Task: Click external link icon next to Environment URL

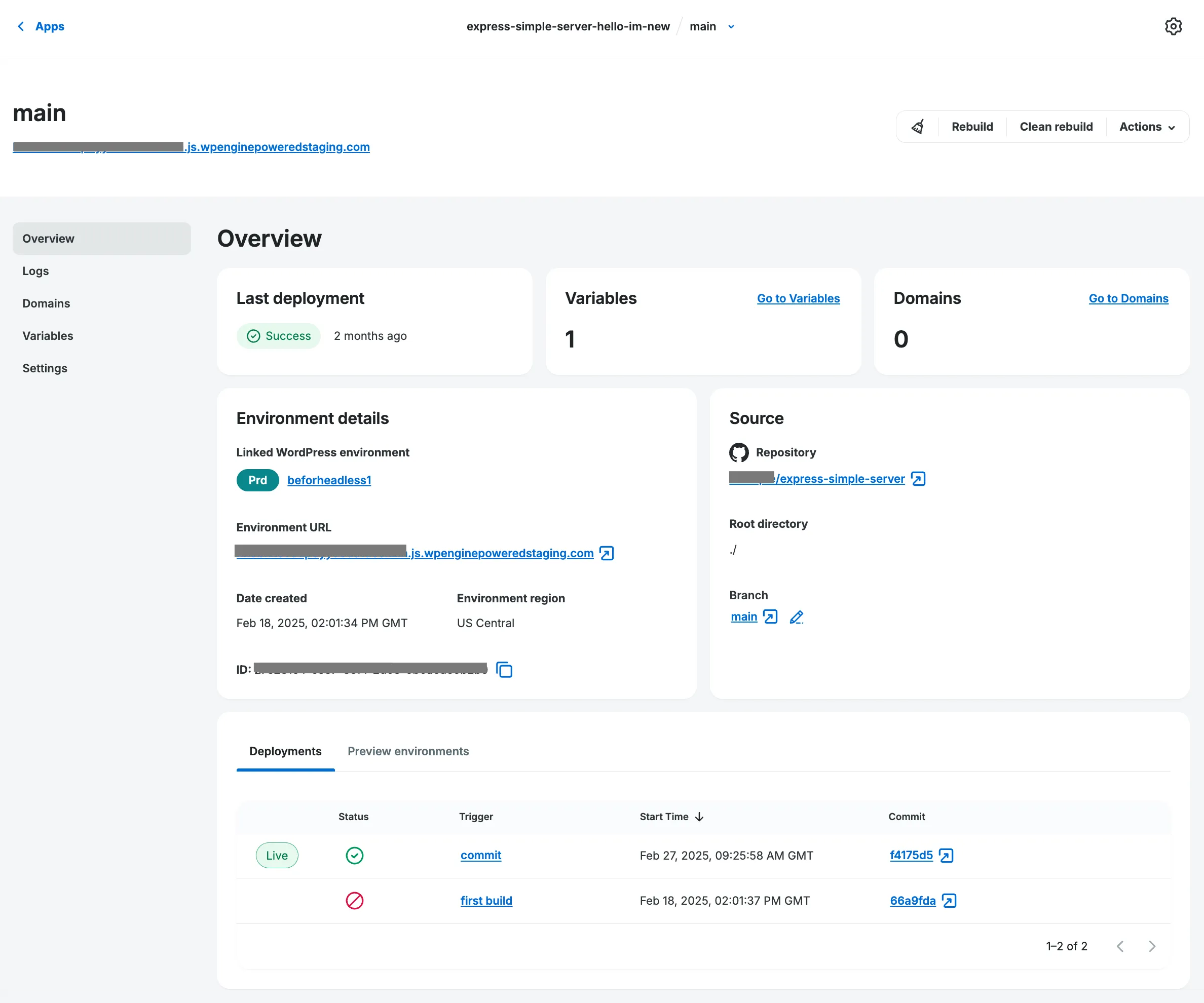Action: tap(607, 553)
